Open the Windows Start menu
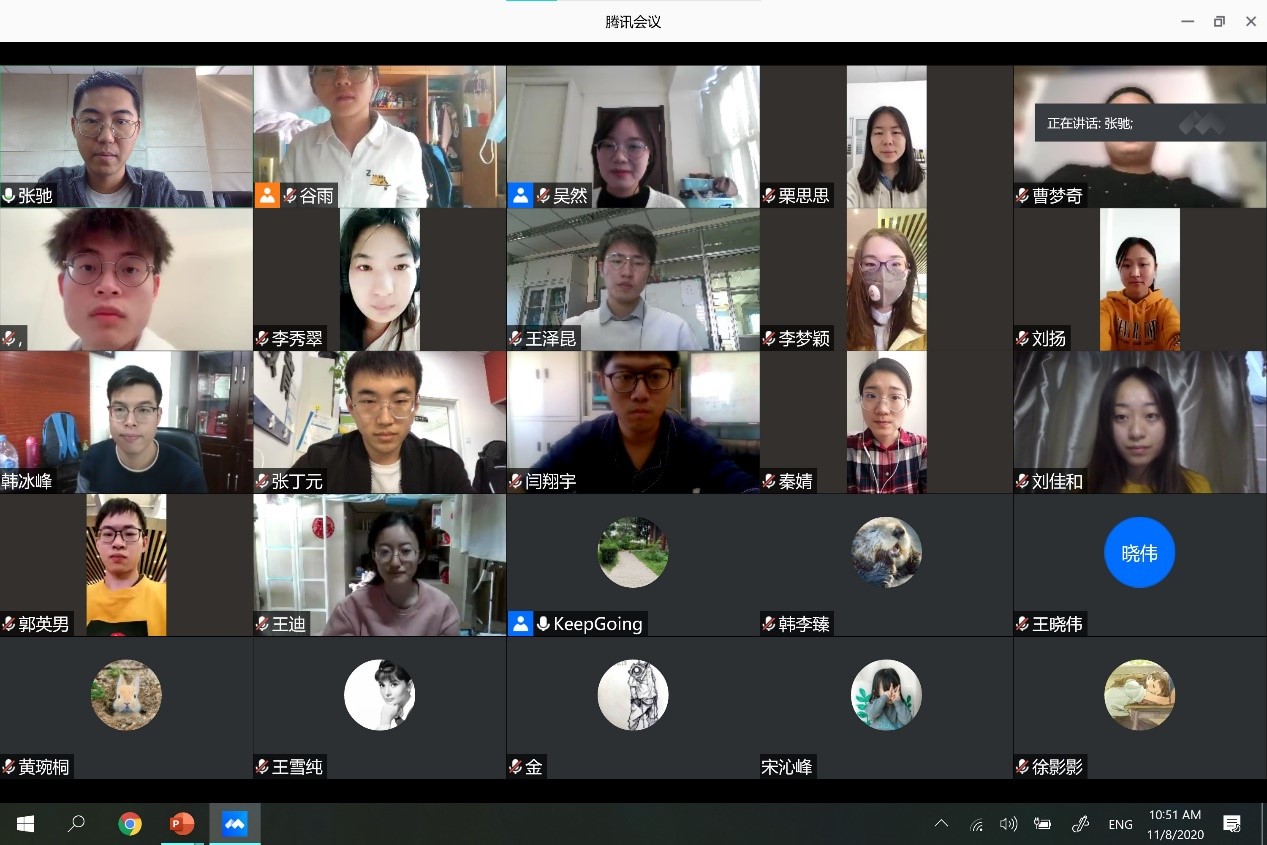The width and height of the screenshot is (1267, 845). click(x=25, y=824)
